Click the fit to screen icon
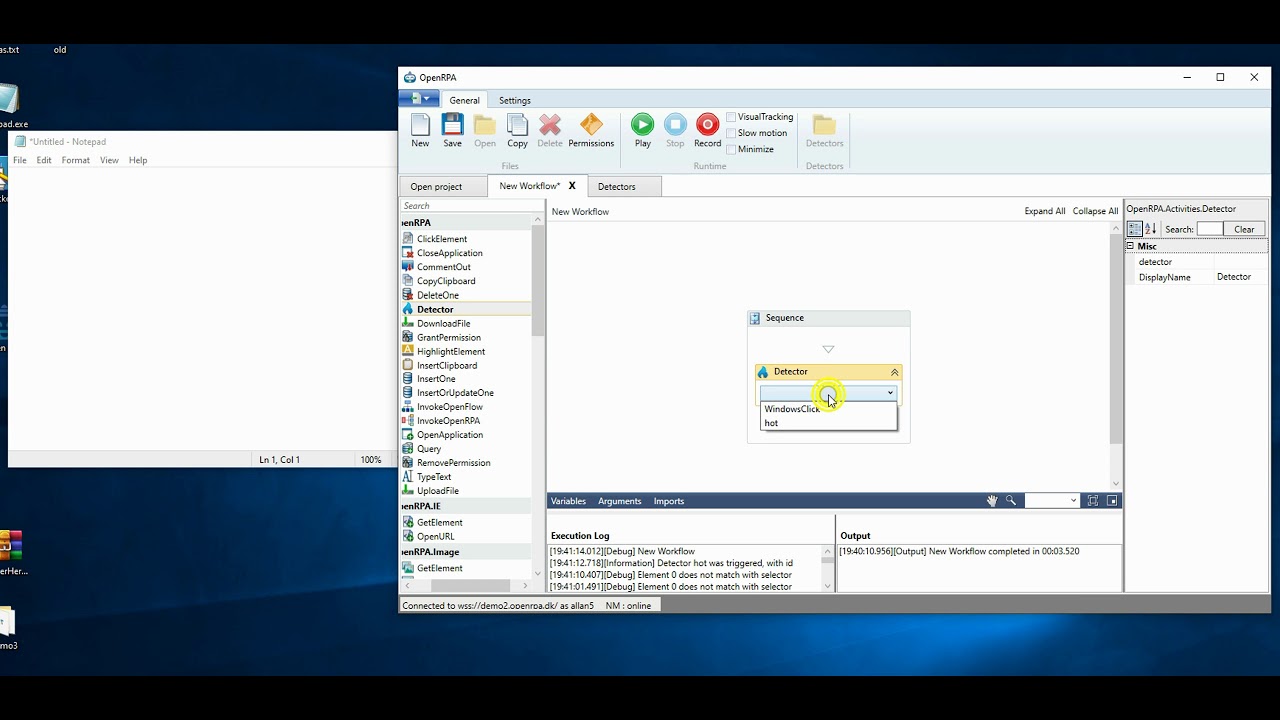This screenshot has height=720, width=1280. 1093,501
